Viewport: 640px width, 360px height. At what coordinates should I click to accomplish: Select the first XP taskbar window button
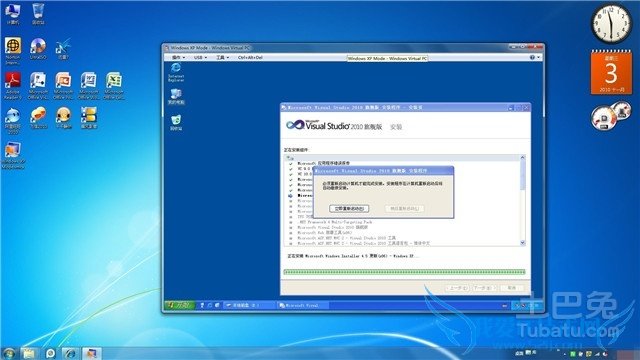(x=249, y=305)
